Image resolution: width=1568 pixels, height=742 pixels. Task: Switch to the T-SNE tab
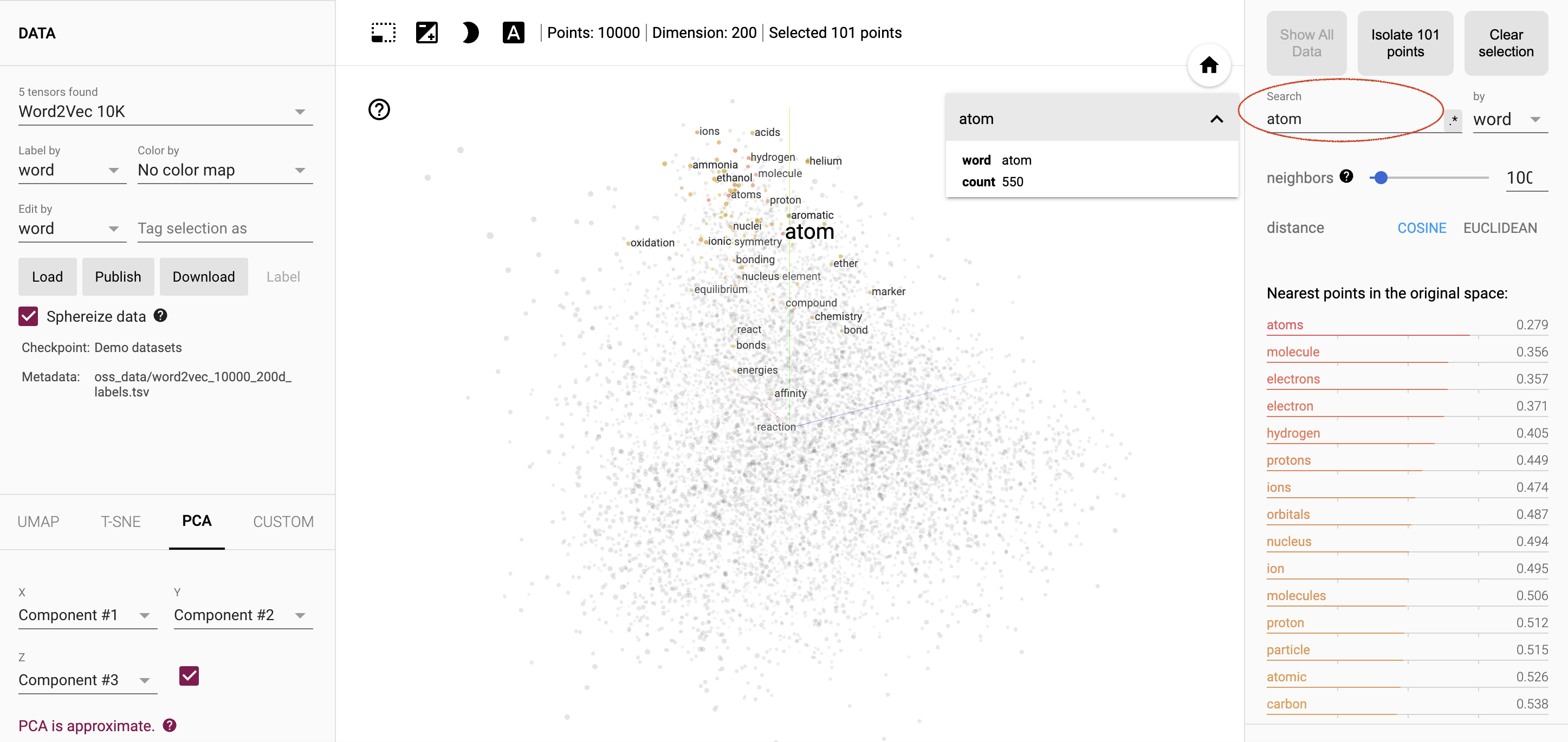click(119, 521)
